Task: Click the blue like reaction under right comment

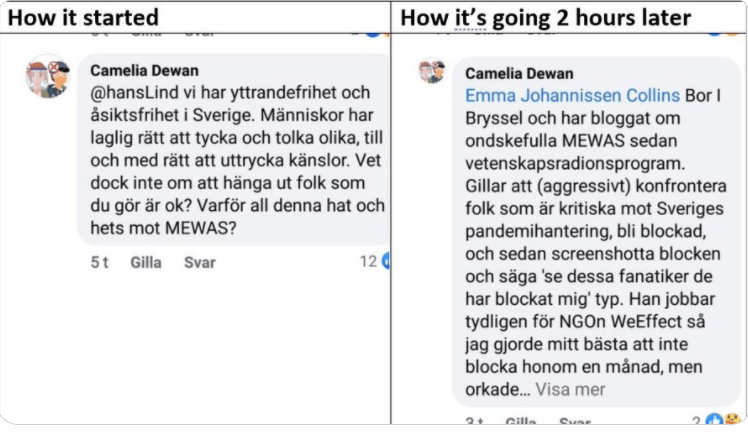Action: (x=714, y=421)
